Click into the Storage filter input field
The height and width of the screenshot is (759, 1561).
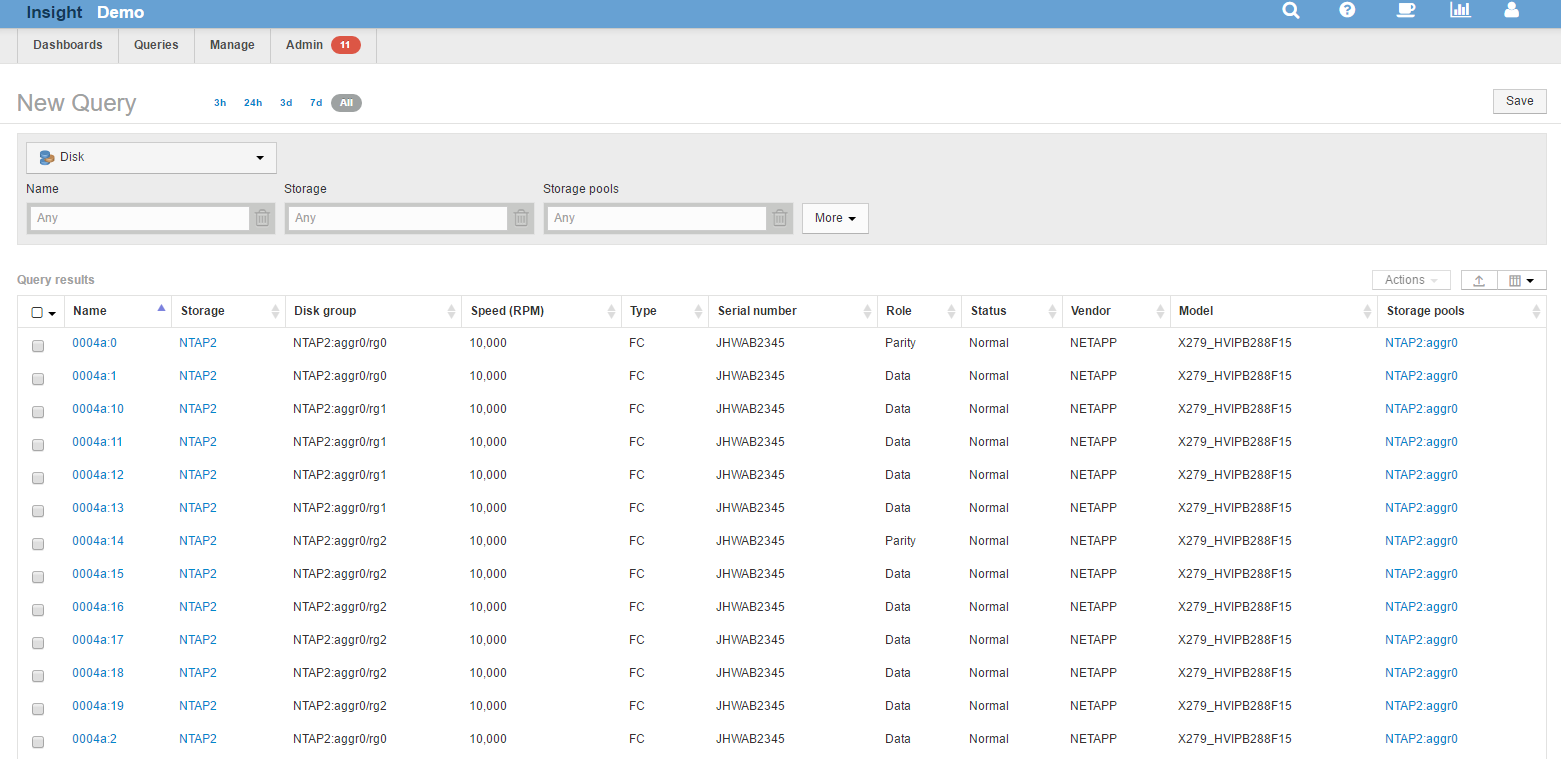[397, 218]
